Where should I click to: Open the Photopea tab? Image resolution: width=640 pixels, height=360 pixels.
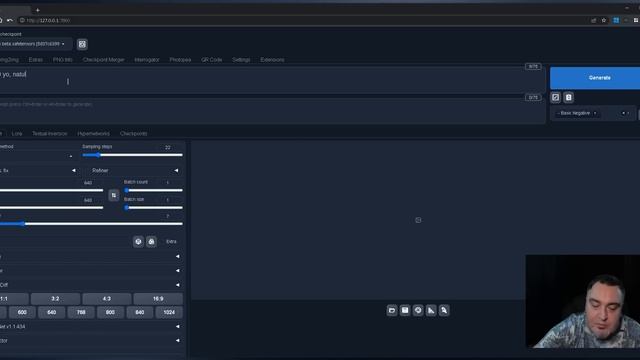180,60
